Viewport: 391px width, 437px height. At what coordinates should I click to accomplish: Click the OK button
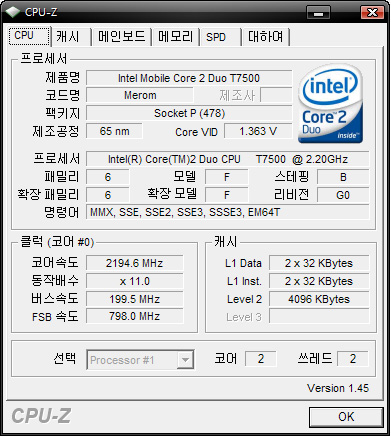[346, 417]
